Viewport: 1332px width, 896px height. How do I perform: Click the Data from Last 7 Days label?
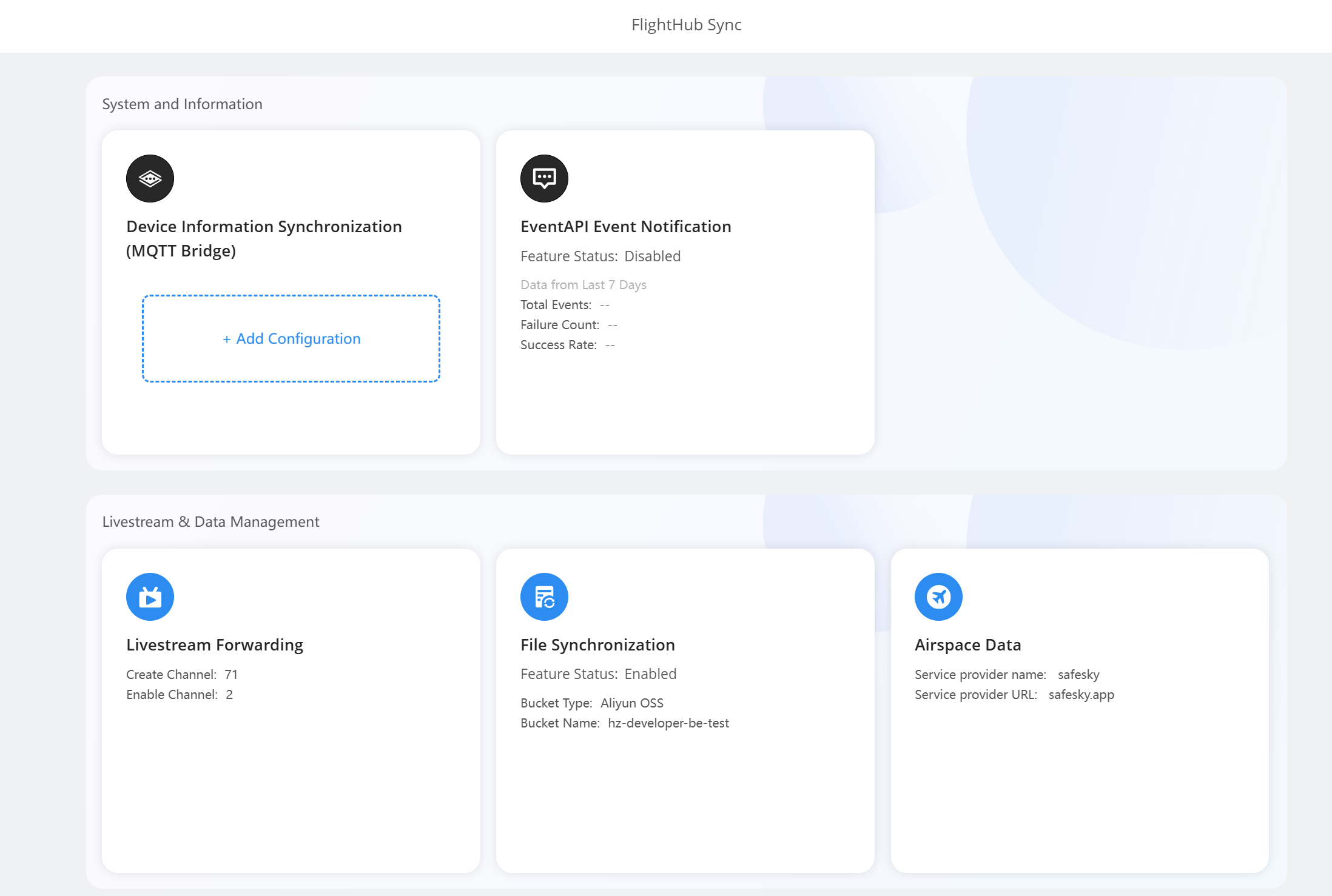tap(584, 284)
